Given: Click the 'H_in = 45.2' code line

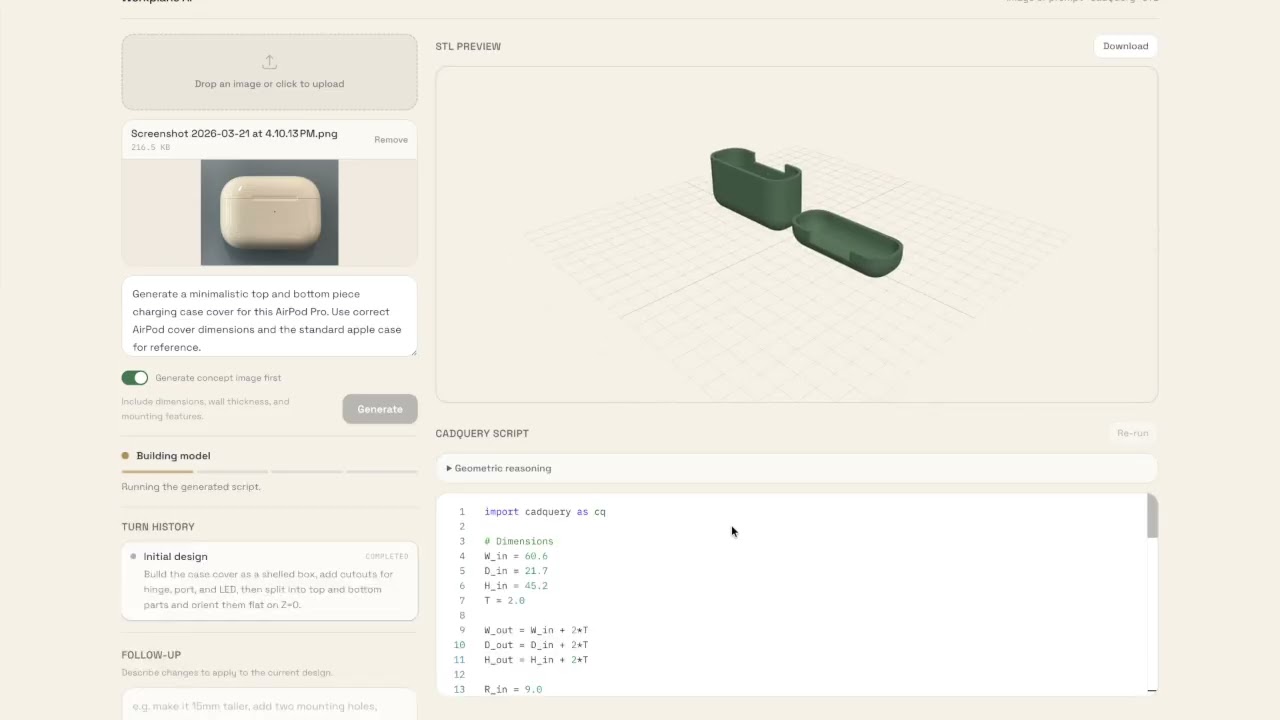Looking at the screenshot, I should [x=516, y=586].
